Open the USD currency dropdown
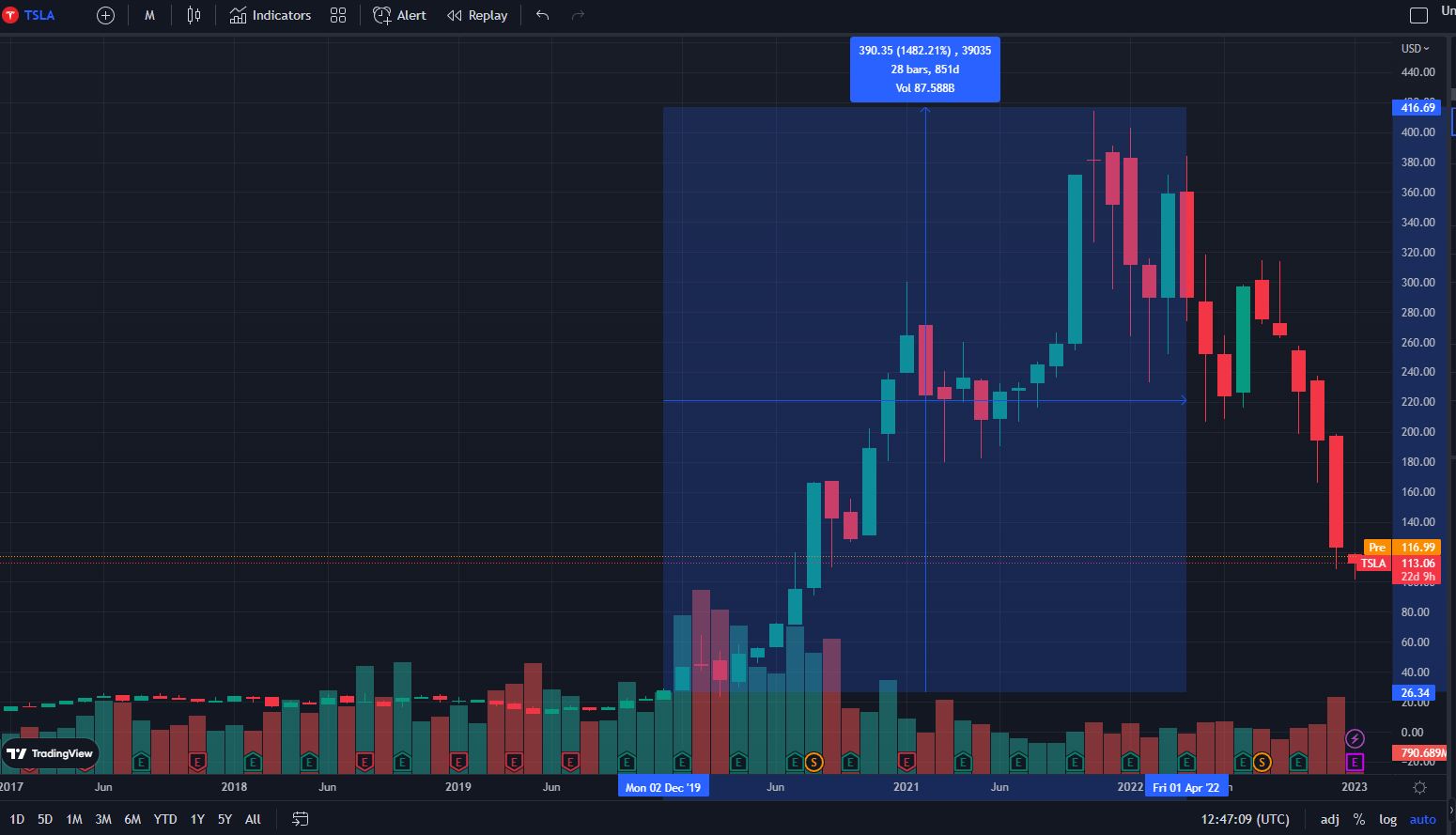 (1415, 48)
